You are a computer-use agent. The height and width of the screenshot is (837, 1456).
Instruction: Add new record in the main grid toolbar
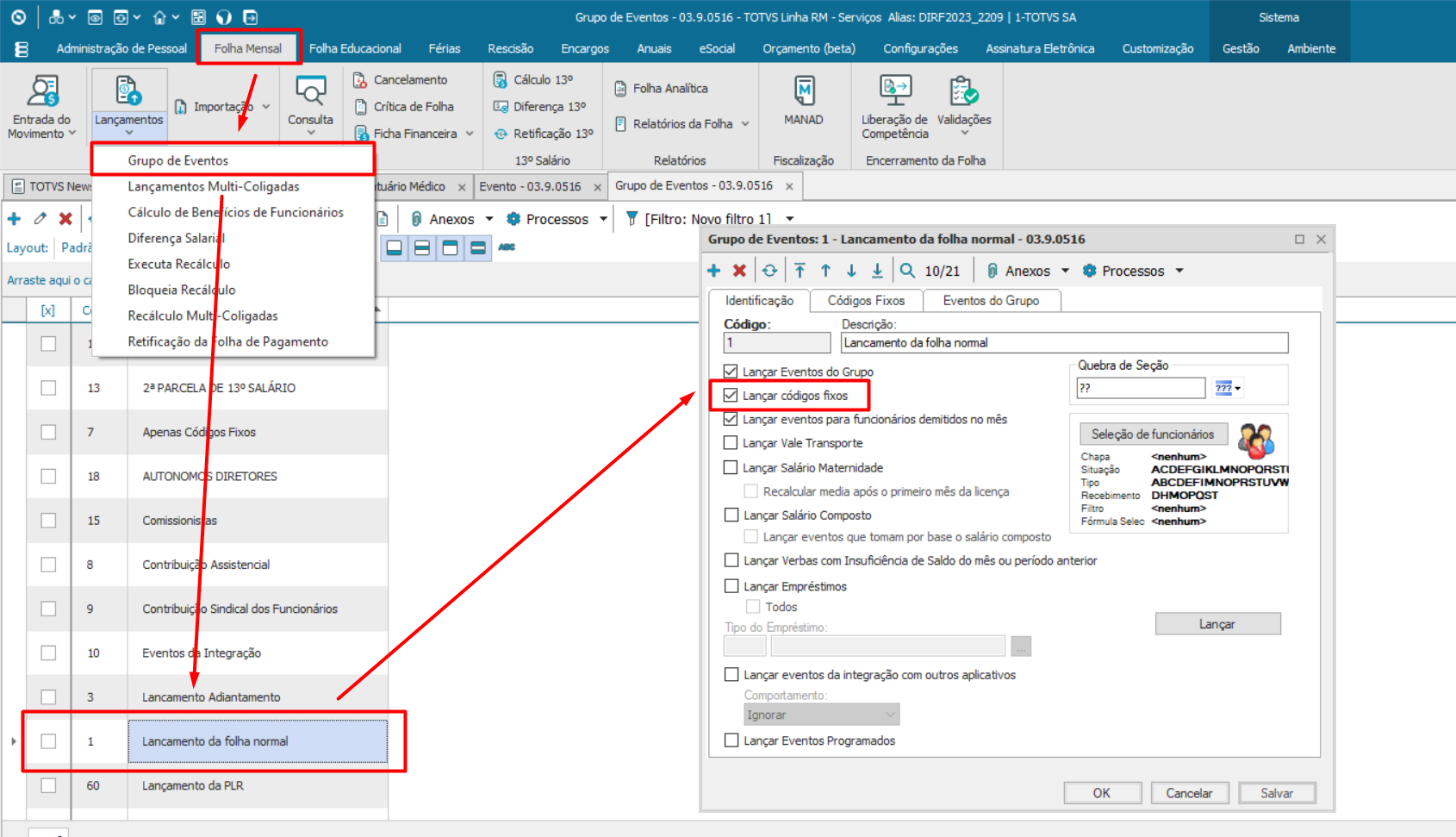[14, 219]
